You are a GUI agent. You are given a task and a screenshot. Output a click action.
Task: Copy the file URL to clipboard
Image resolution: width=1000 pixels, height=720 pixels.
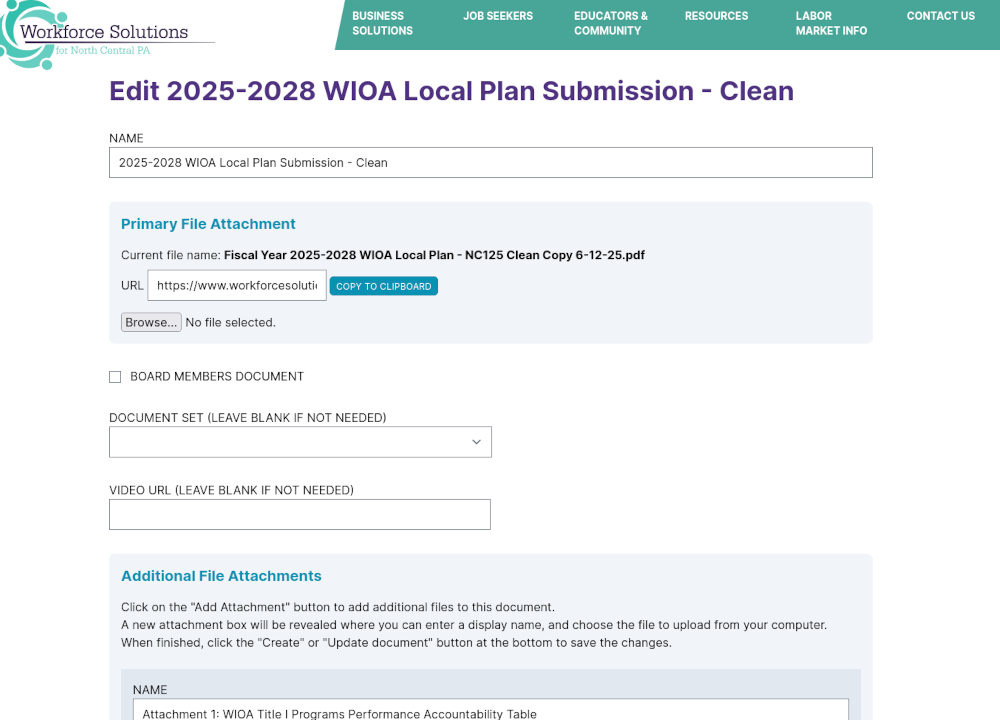pos(383,286)
